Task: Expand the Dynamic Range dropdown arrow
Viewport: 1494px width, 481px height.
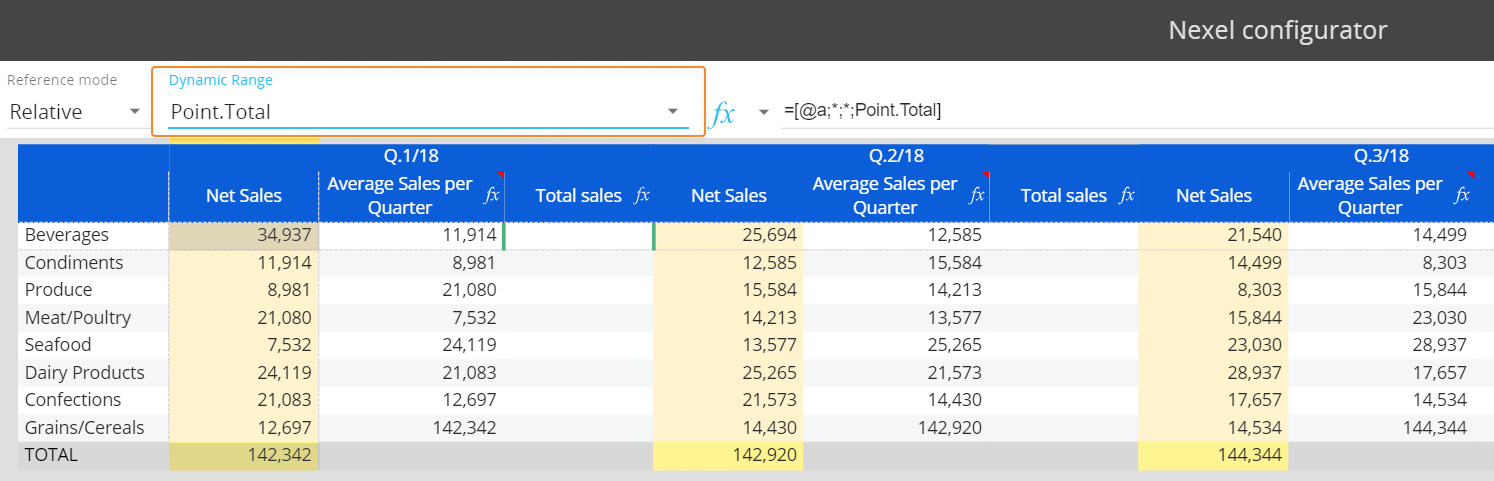Action: (x=673, y=111)
